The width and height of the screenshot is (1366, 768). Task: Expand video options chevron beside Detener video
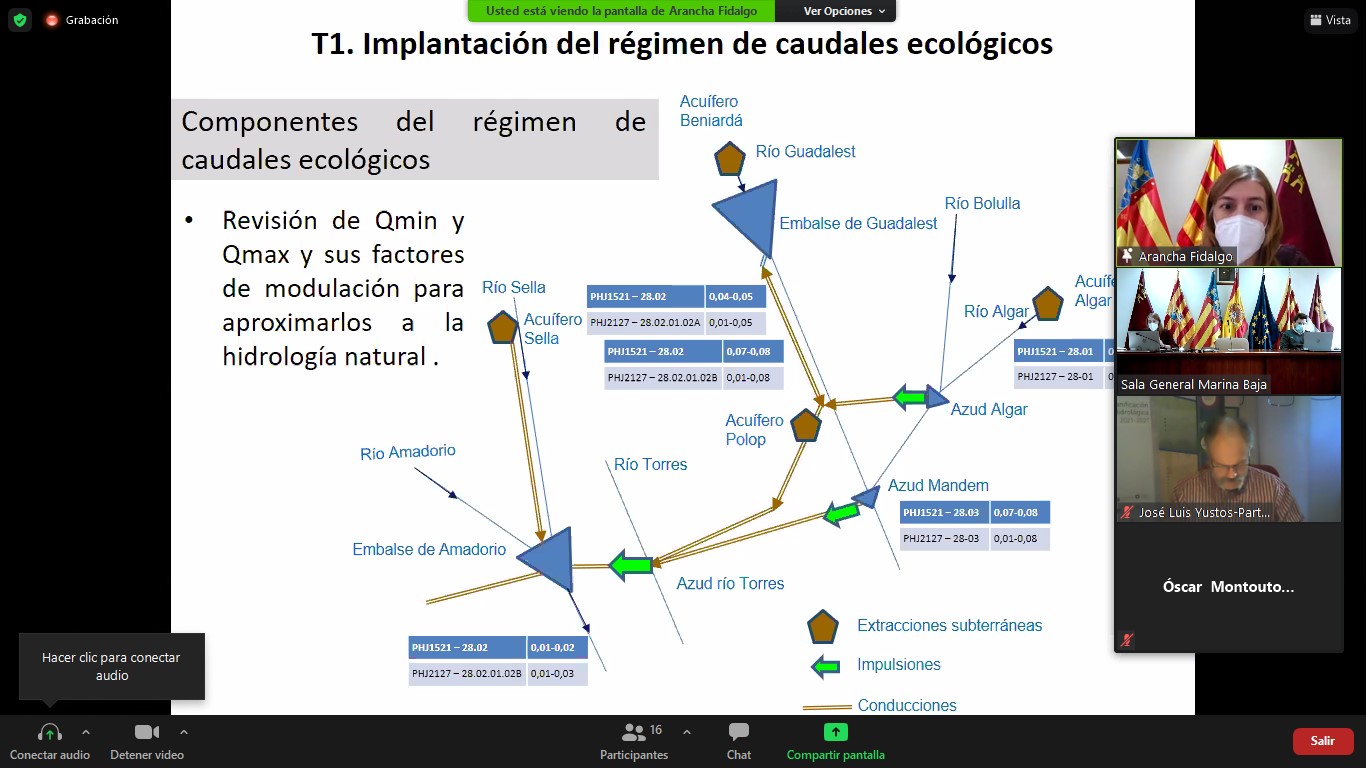tap(184, 732)
